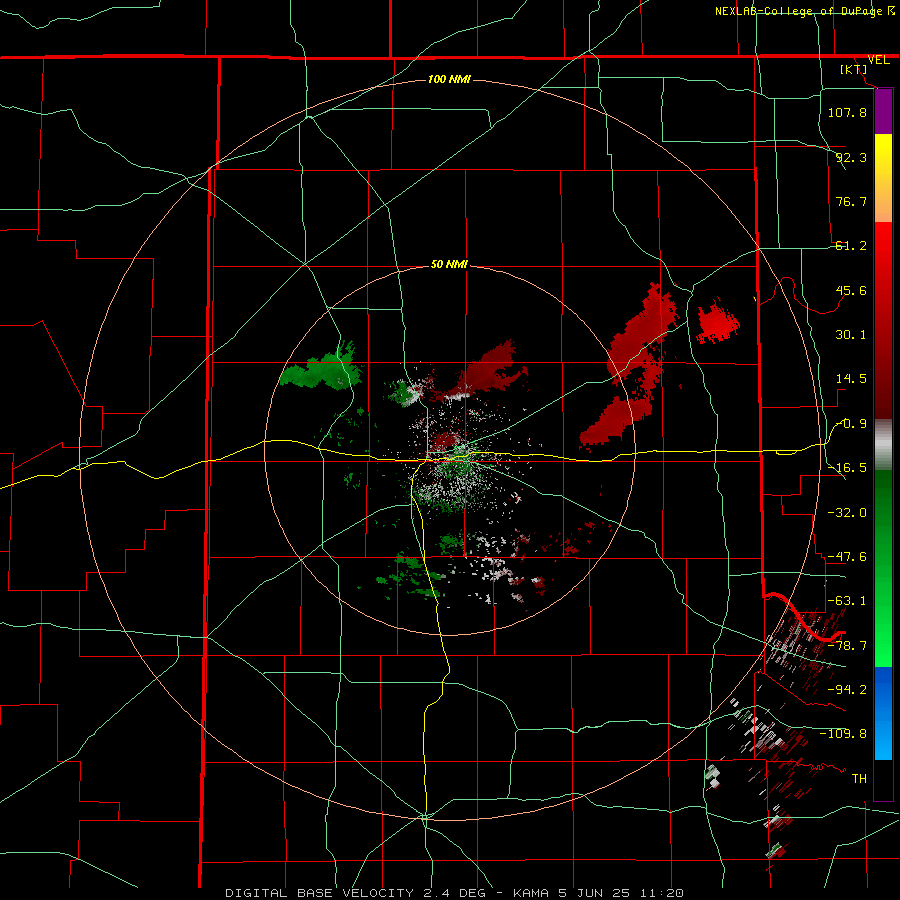Select the 61.2 scale label

[x=851, y=246]
